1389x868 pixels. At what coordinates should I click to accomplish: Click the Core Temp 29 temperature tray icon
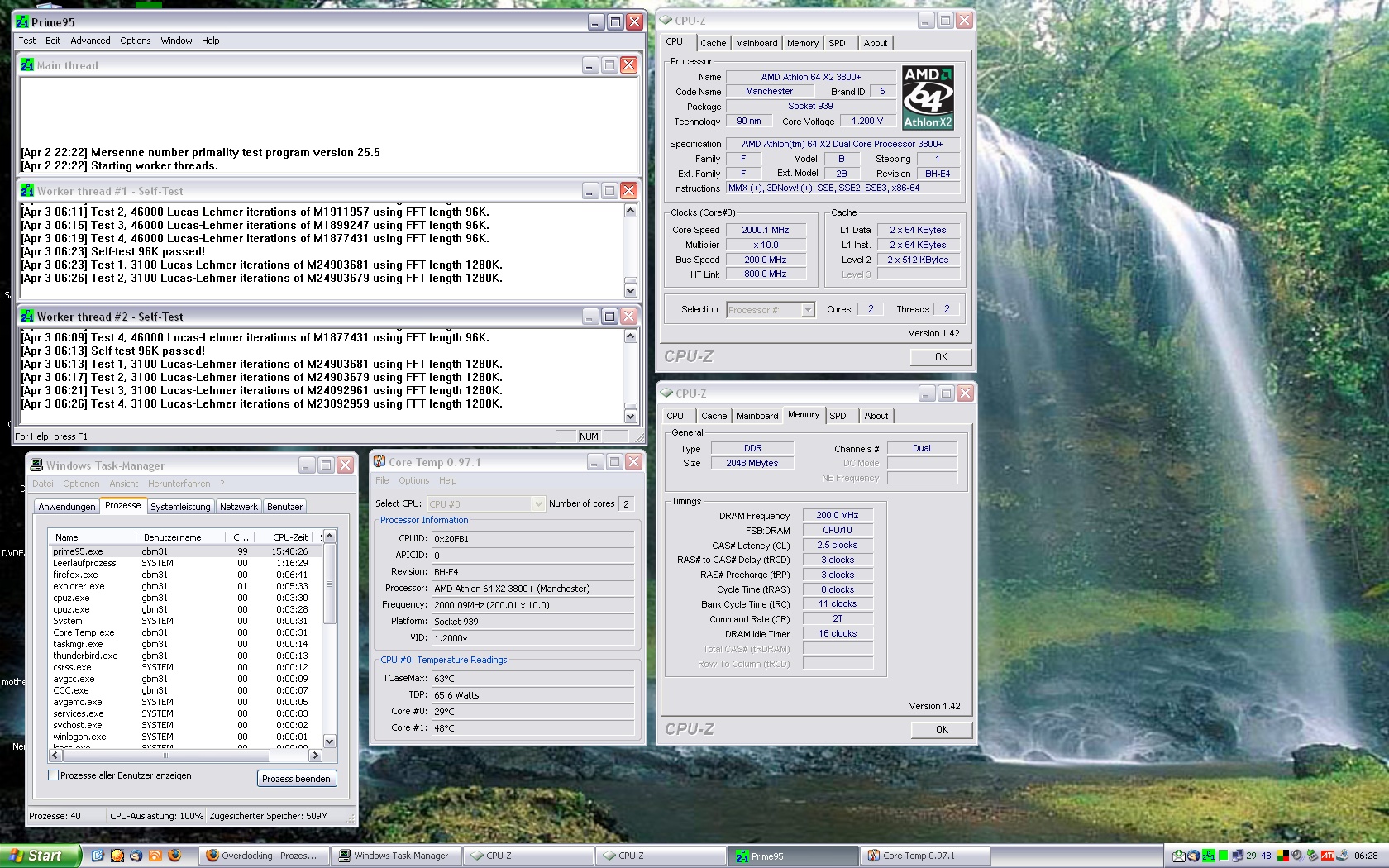pyautogui.click(x=1251, y=856)
